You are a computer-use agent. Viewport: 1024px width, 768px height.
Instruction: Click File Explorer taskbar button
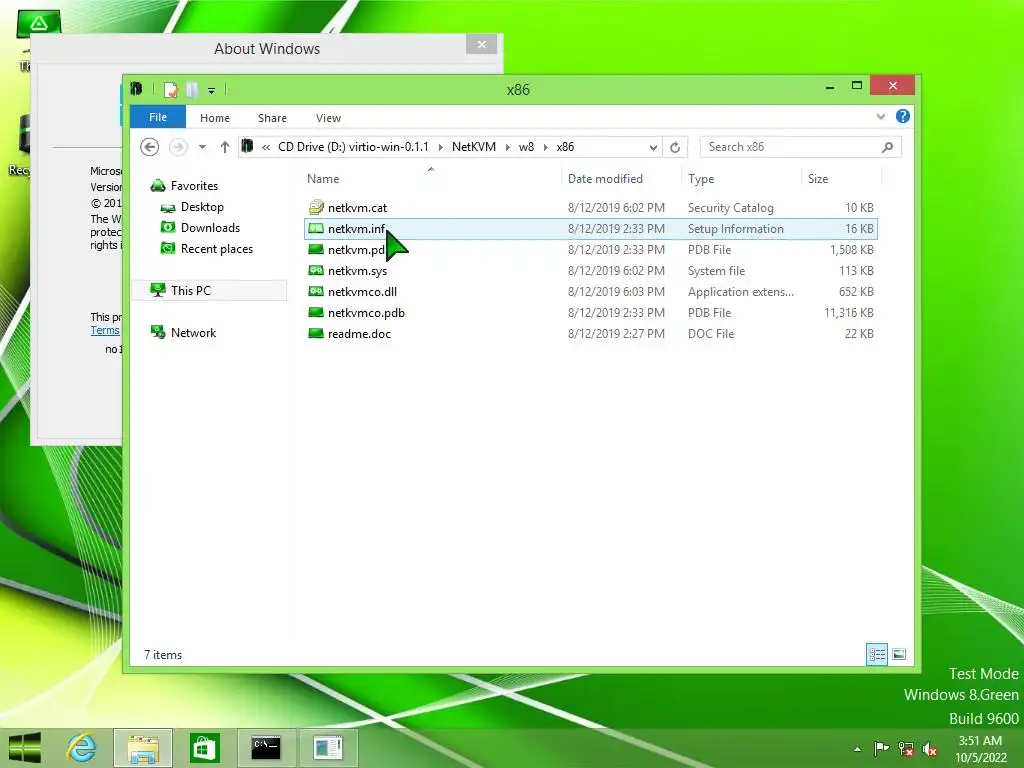[143, 748]
